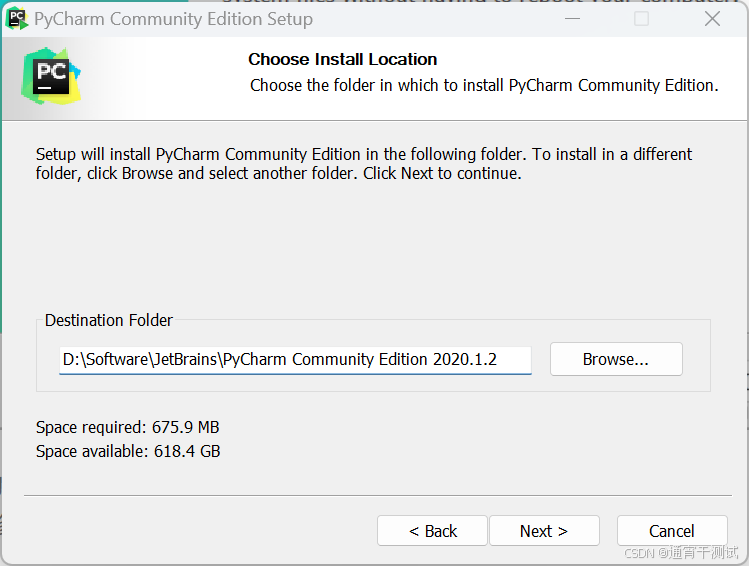Click the 'Choose Install Location' heading
Image resolution: width=749 pixels, height=566 pixels.
tap(342, 59)
